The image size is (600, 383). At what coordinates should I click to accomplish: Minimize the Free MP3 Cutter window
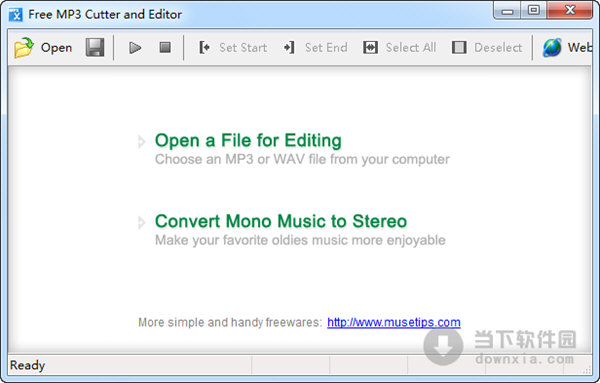click(507, 10)
